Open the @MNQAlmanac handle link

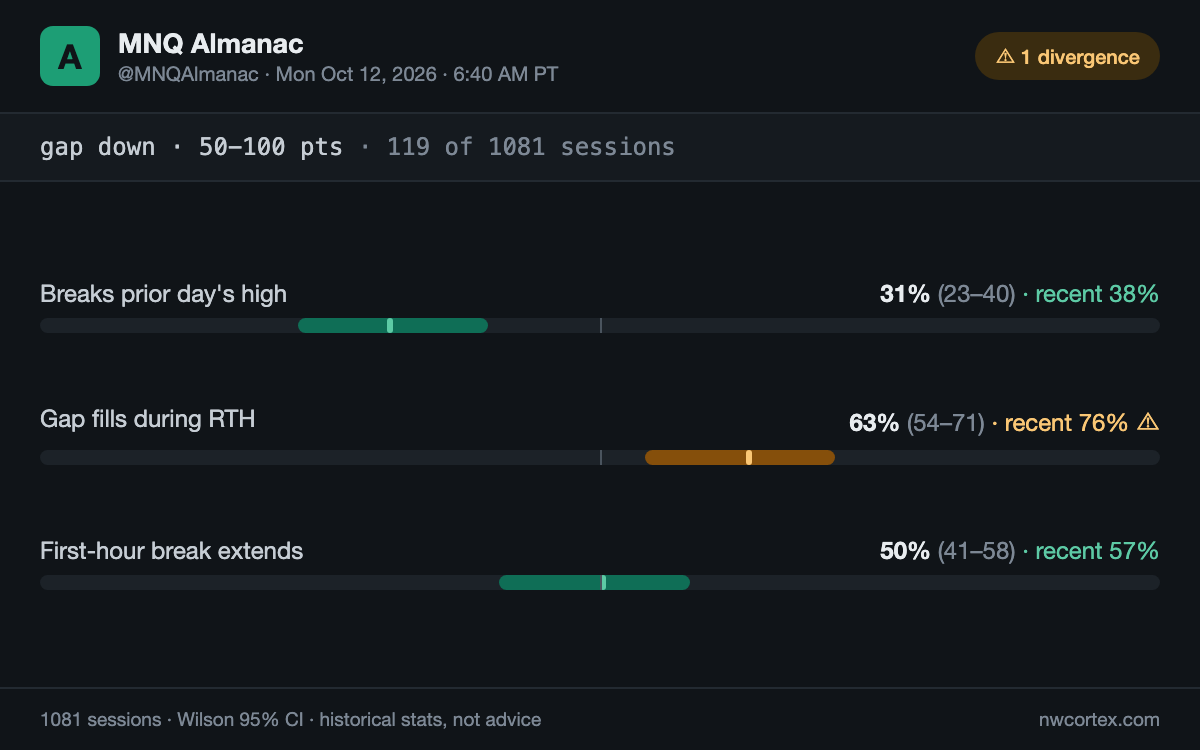[189, 75]
